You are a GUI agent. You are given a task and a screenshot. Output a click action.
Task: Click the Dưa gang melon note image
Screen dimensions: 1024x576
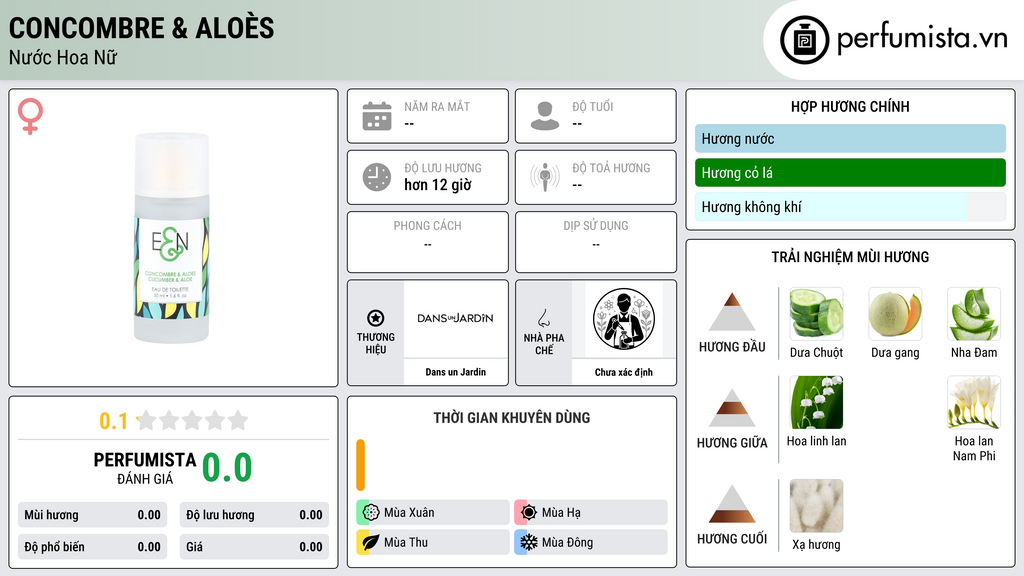pyautogui.click(x=895, y=314)
